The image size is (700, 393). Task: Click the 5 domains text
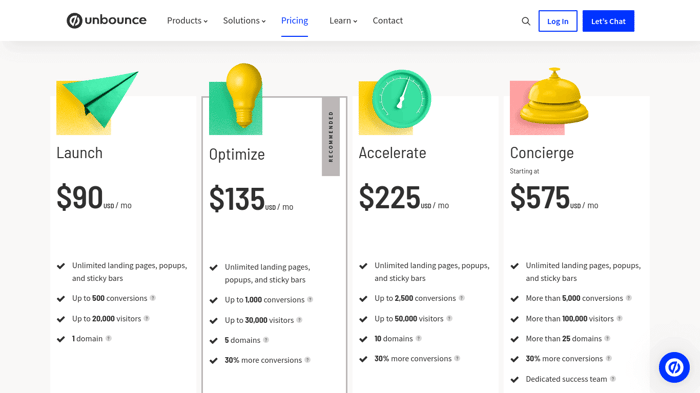pyautogui.click(x=242, y=340)
